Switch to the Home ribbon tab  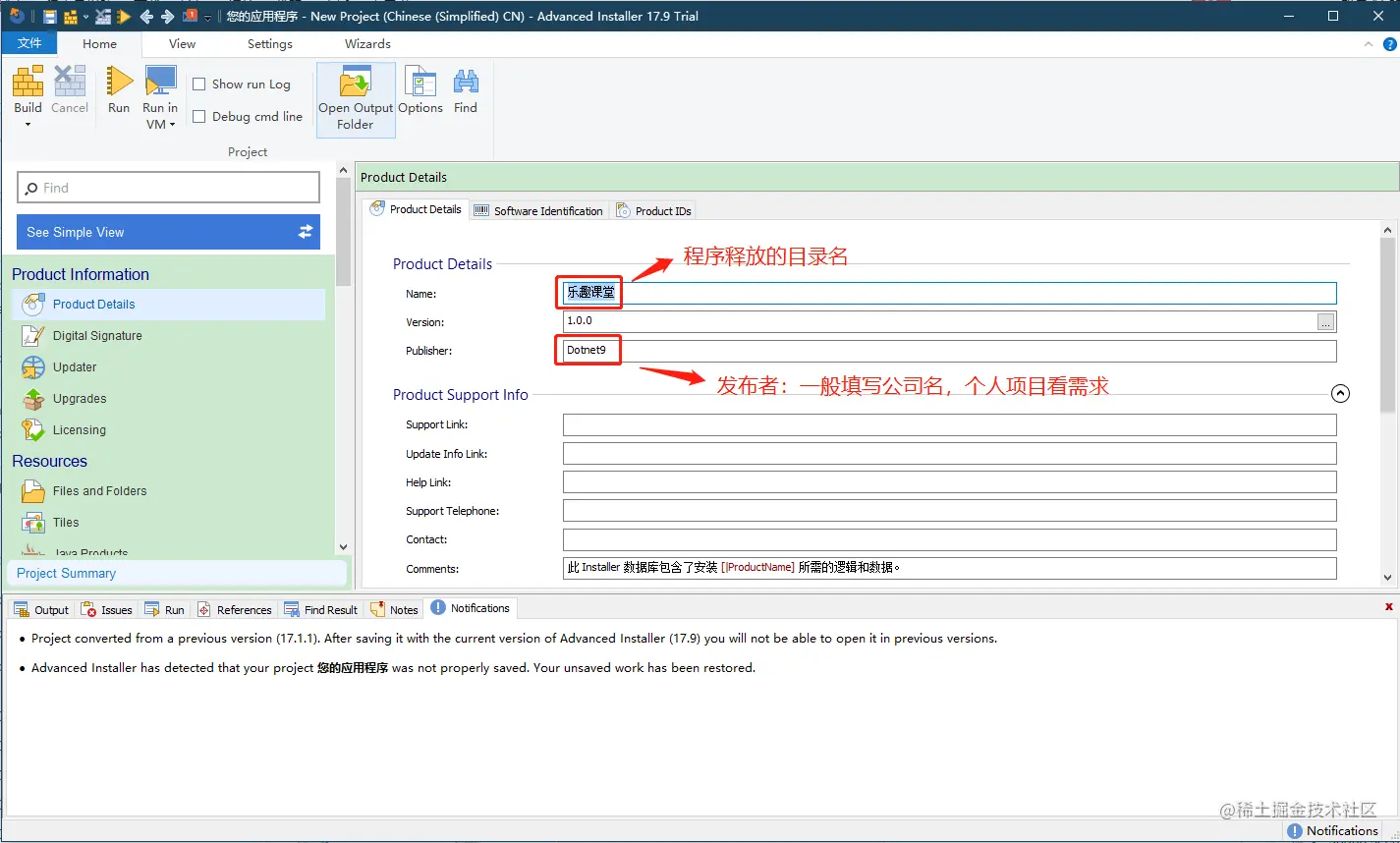100,43
